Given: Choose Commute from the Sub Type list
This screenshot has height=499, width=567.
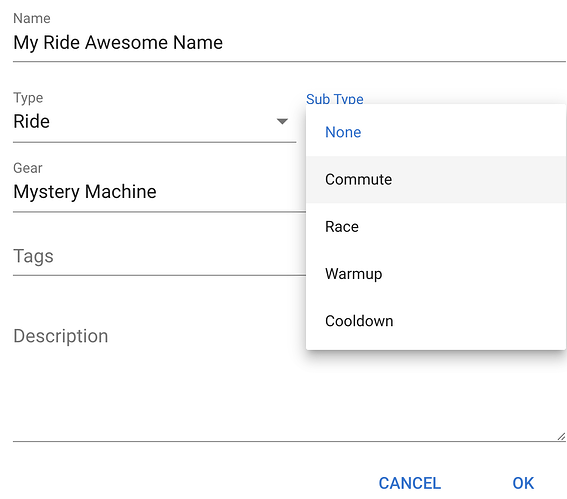Looking at the screenshot, I should click(x=436, y=179).
